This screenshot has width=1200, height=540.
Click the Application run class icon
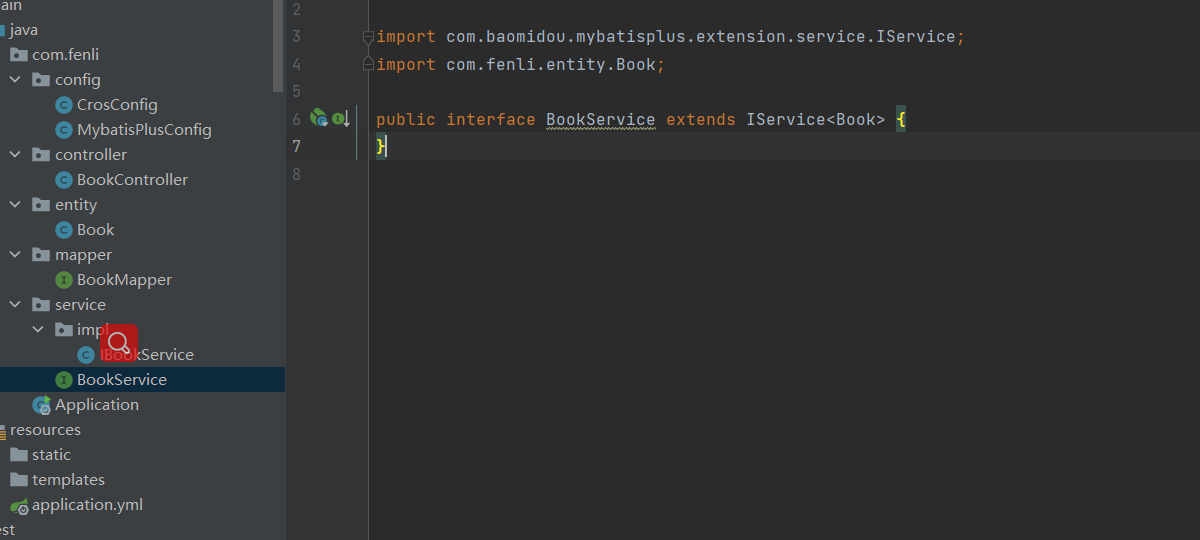(42, 405)
